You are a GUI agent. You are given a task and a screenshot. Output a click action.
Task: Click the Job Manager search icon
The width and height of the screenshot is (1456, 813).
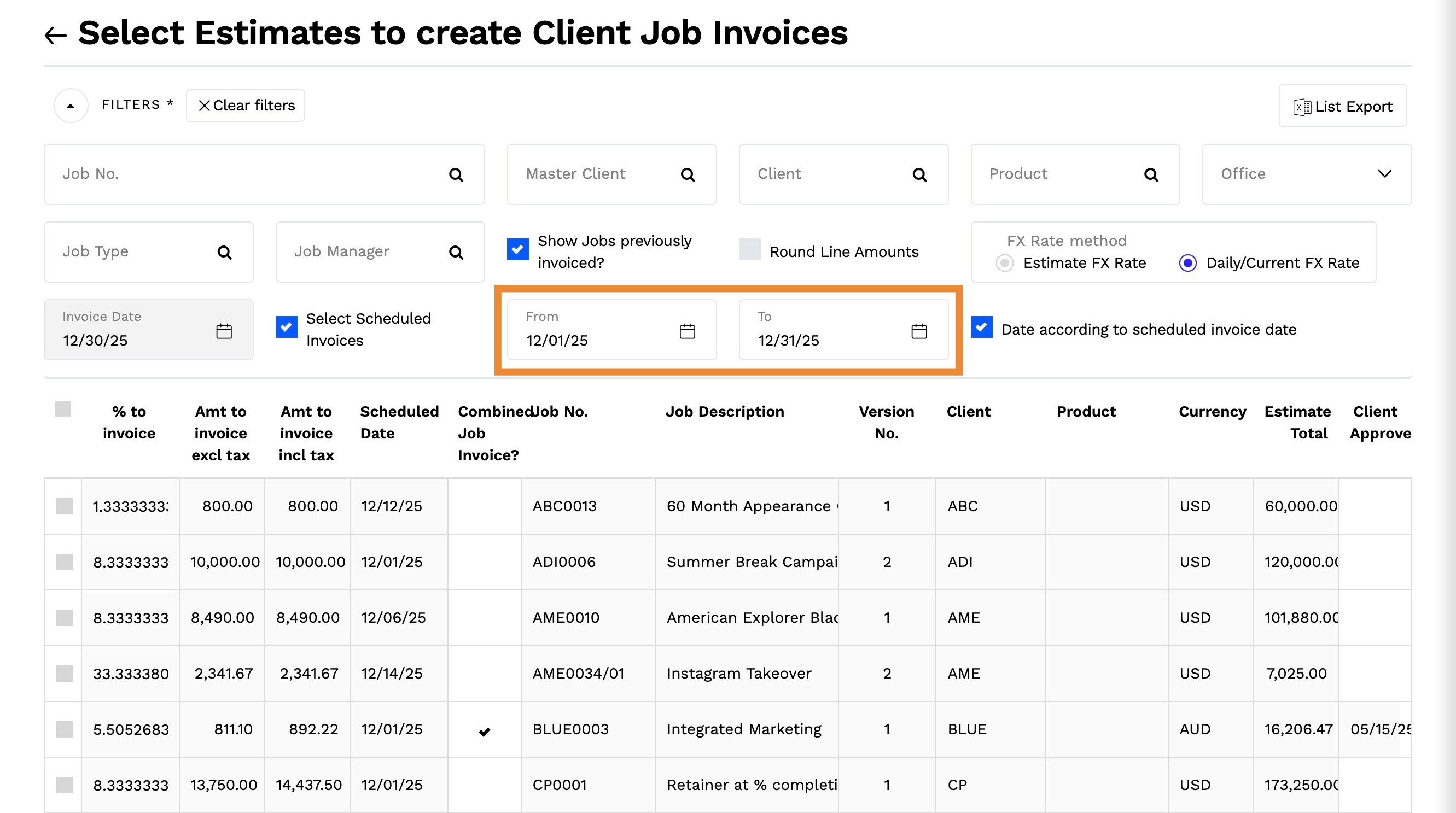(x=456, y=253)
